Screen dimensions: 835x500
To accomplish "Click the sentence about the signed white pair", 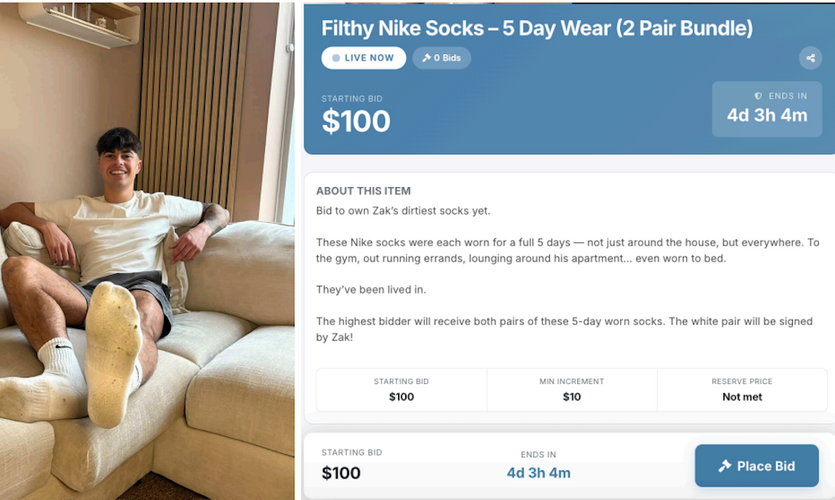I will pyautogui.click(x=567, y=329).
